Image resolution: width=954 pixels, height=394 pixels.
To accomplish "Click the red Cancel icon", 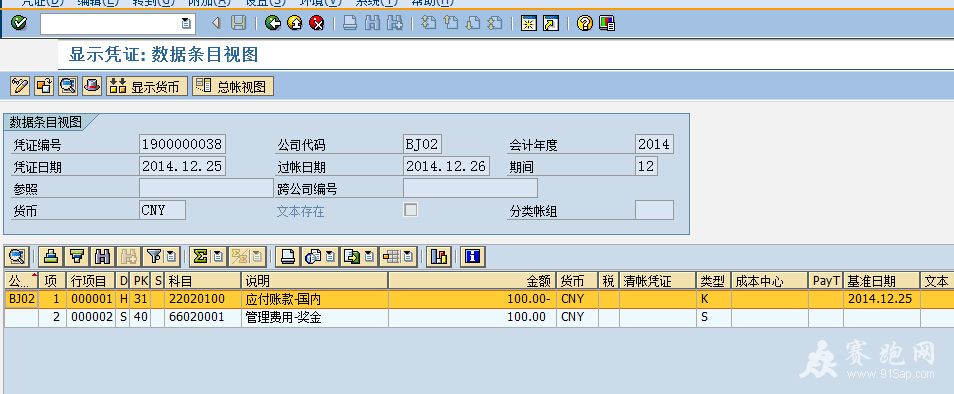I will click(316, 24).
